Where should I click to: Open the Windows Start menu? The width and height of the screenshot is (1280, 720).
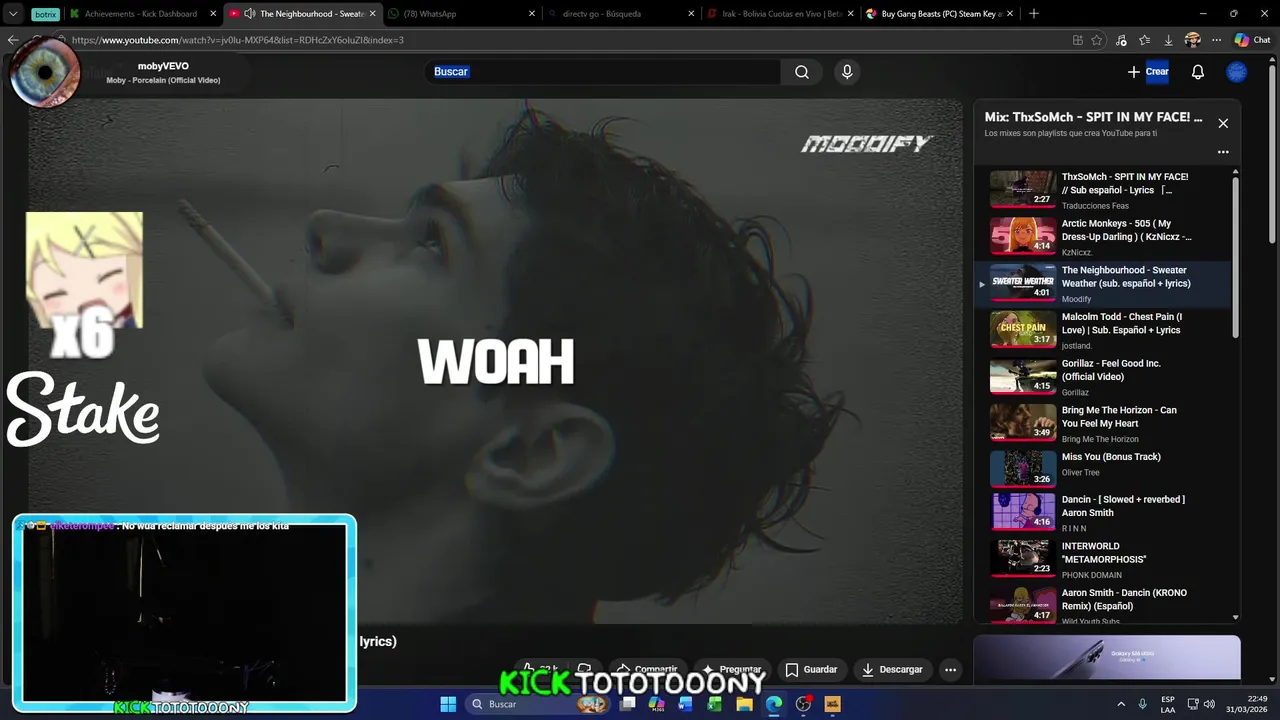[x=448, y=704]
